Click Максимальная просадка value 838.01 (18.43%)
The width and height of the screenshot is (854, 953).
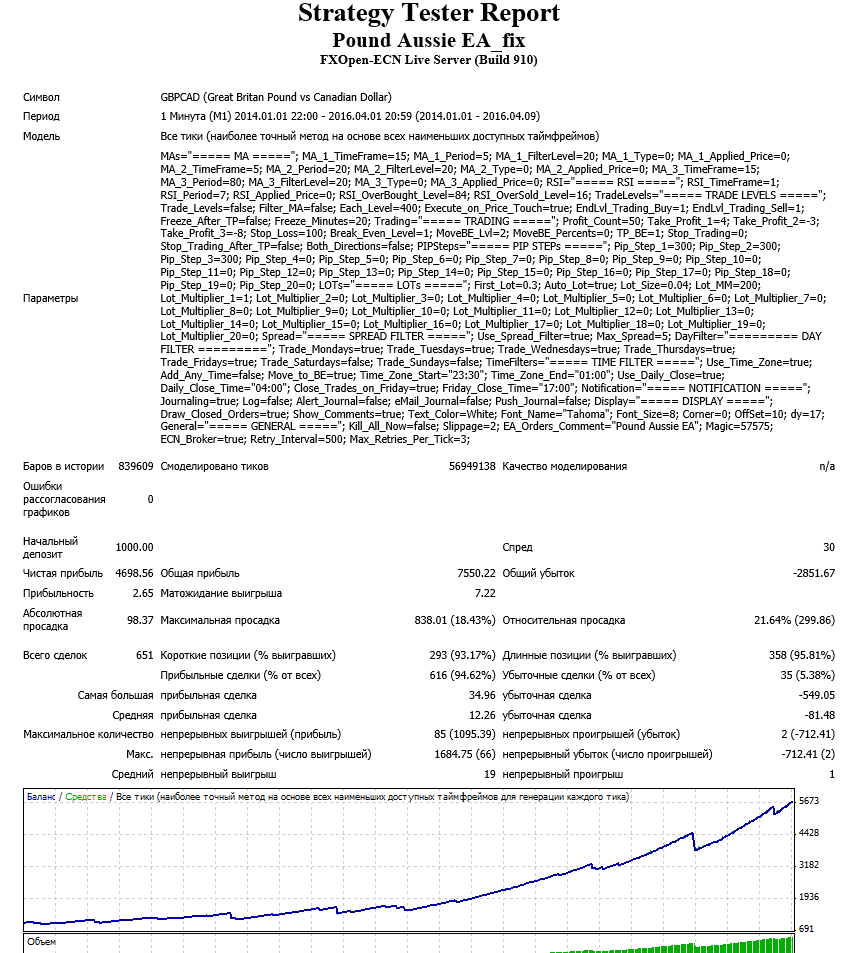point(455,620)
